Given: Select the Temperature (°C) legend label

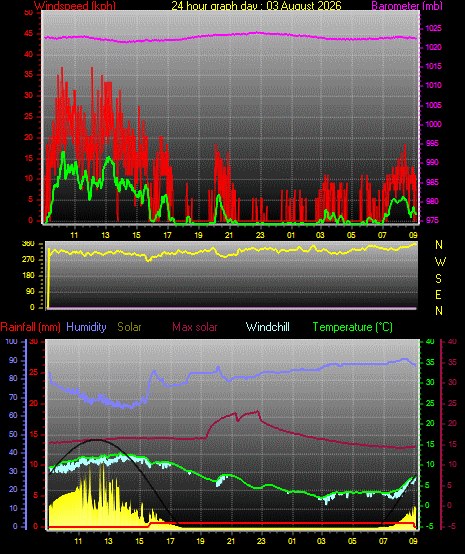Looking at the screenshot, I should point(353,327).
